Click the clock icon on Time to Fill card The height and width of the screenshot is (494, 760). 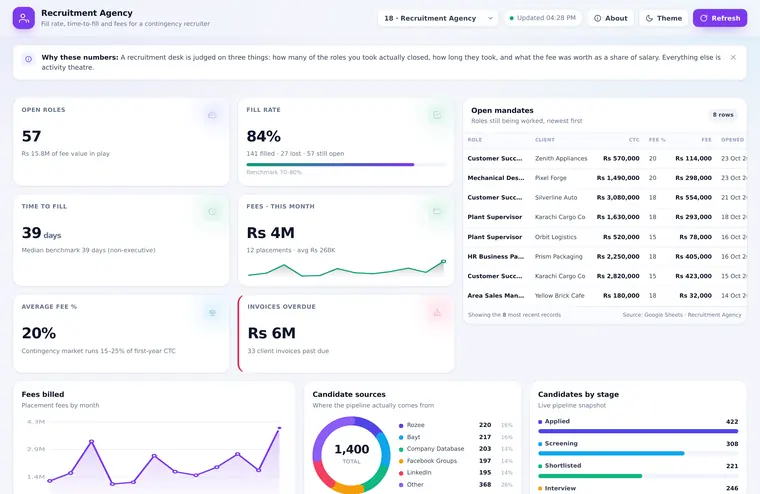pyautogui.click(x=212, y=211)
